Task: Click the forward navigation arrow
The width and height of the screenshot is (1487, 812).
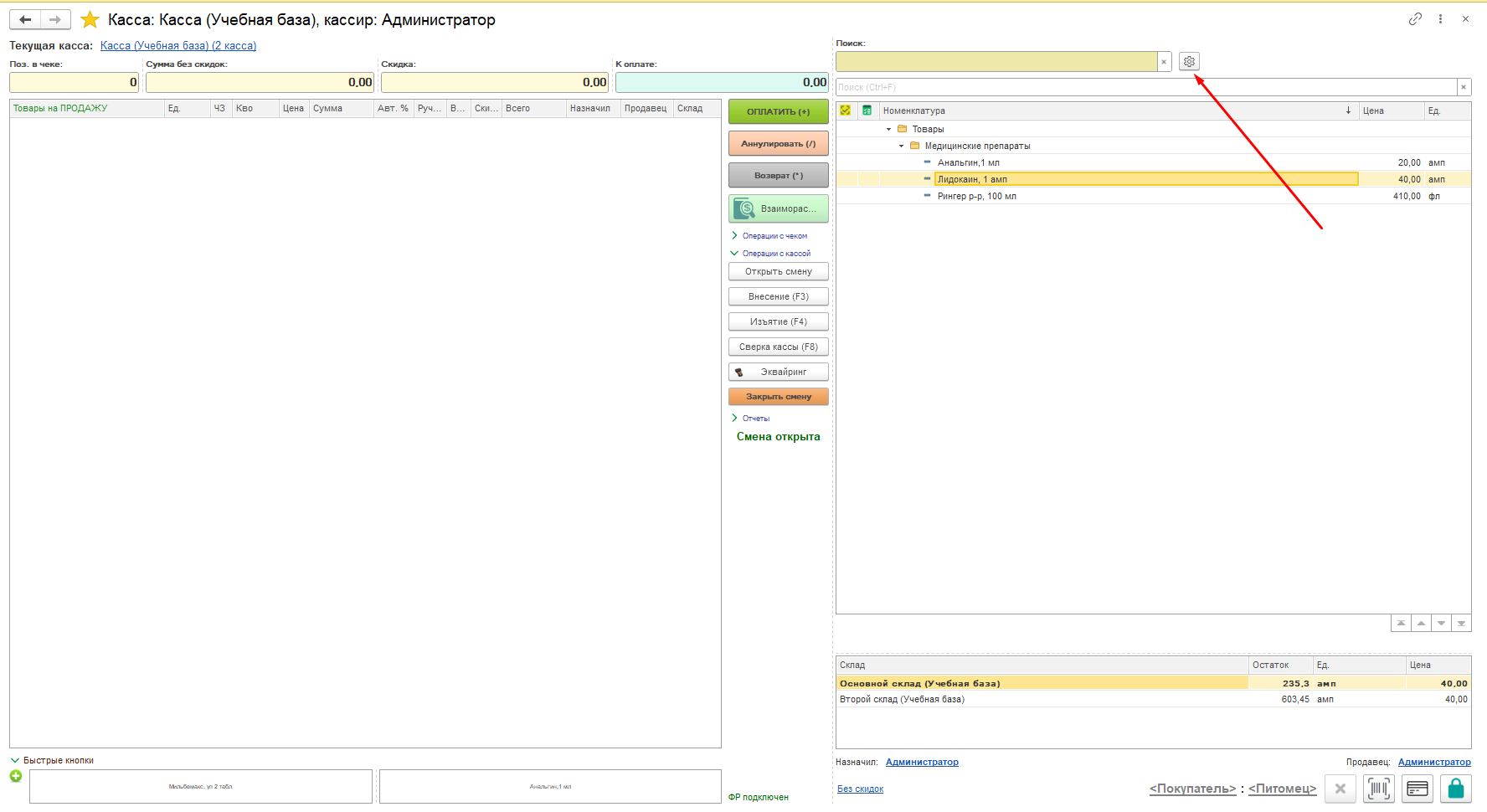Action: click(x=55, y=19)
